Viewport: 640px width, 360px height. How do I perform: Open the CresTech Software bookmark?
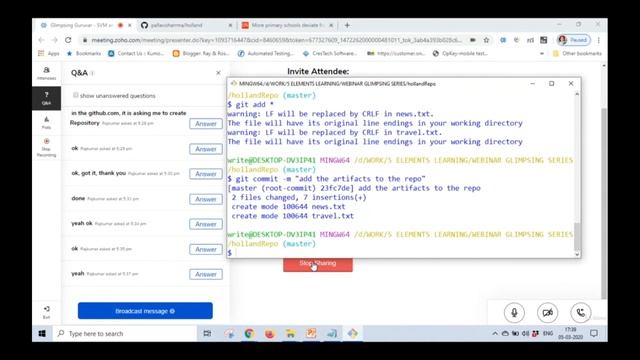330,53
